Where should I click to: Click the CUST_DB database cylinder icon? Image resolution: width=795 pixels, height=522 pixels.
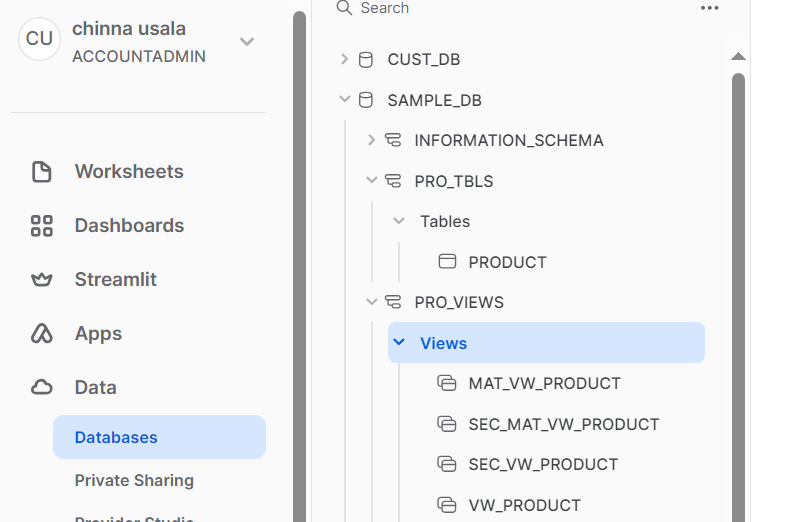coord(366,60)
